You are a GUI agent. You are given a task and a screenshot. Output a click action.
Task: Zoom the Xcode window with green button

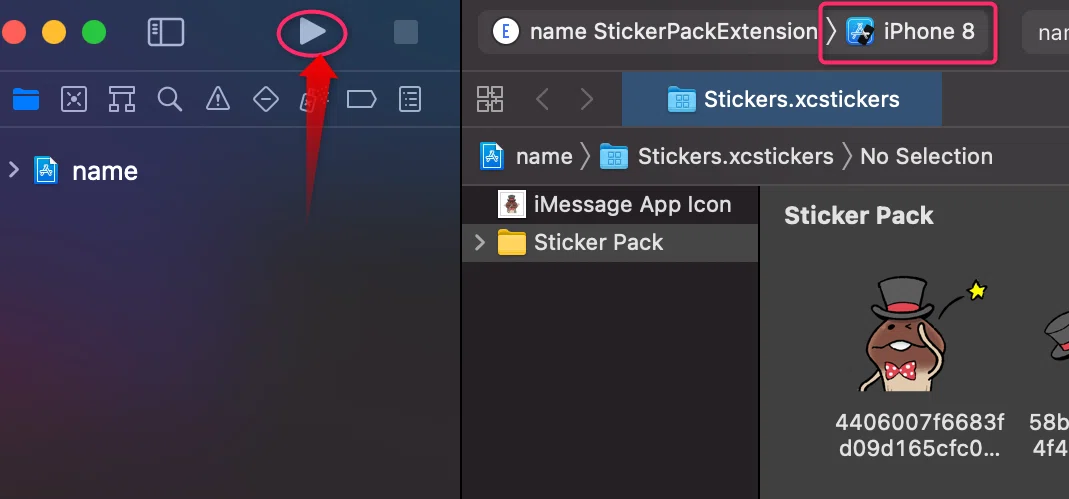(x=94, y=32)
